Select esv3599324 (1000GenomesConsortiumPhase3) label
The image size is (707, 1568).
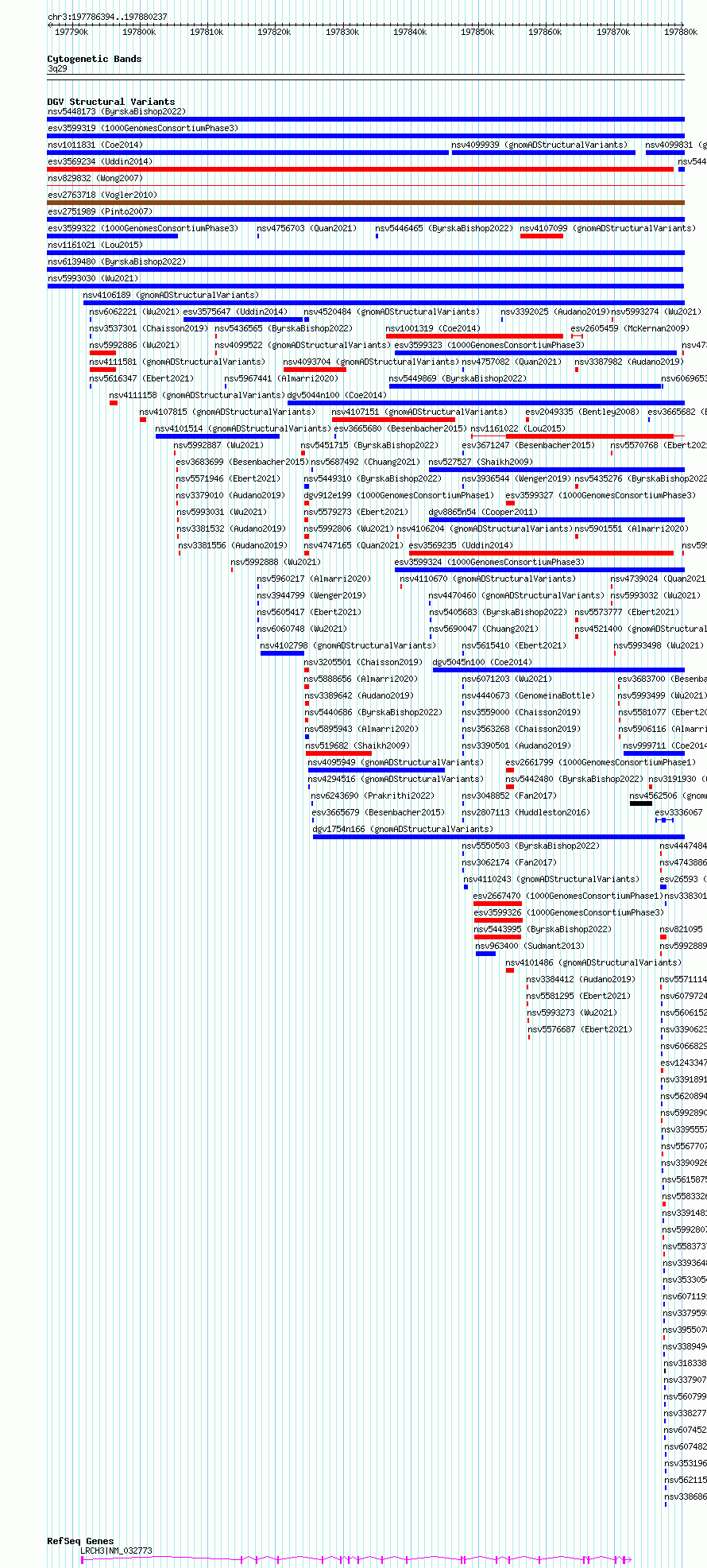(489, 562)
